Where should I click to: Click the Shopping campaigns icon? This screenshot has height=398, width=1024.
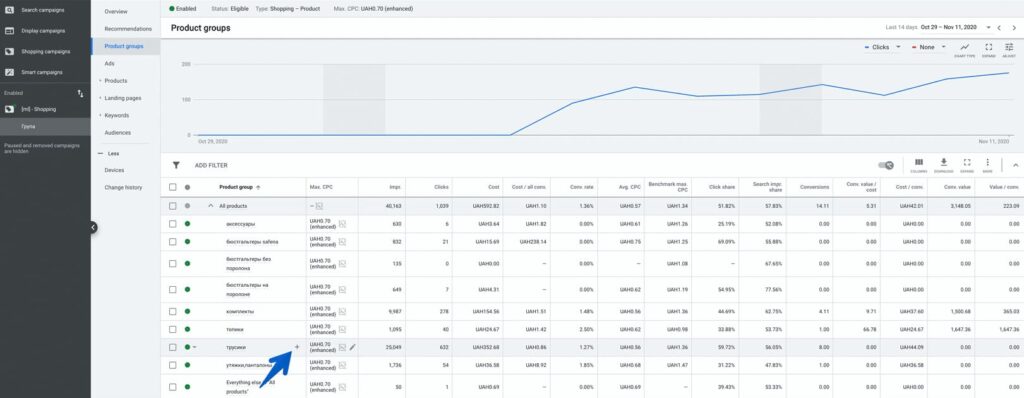[10, 52]
